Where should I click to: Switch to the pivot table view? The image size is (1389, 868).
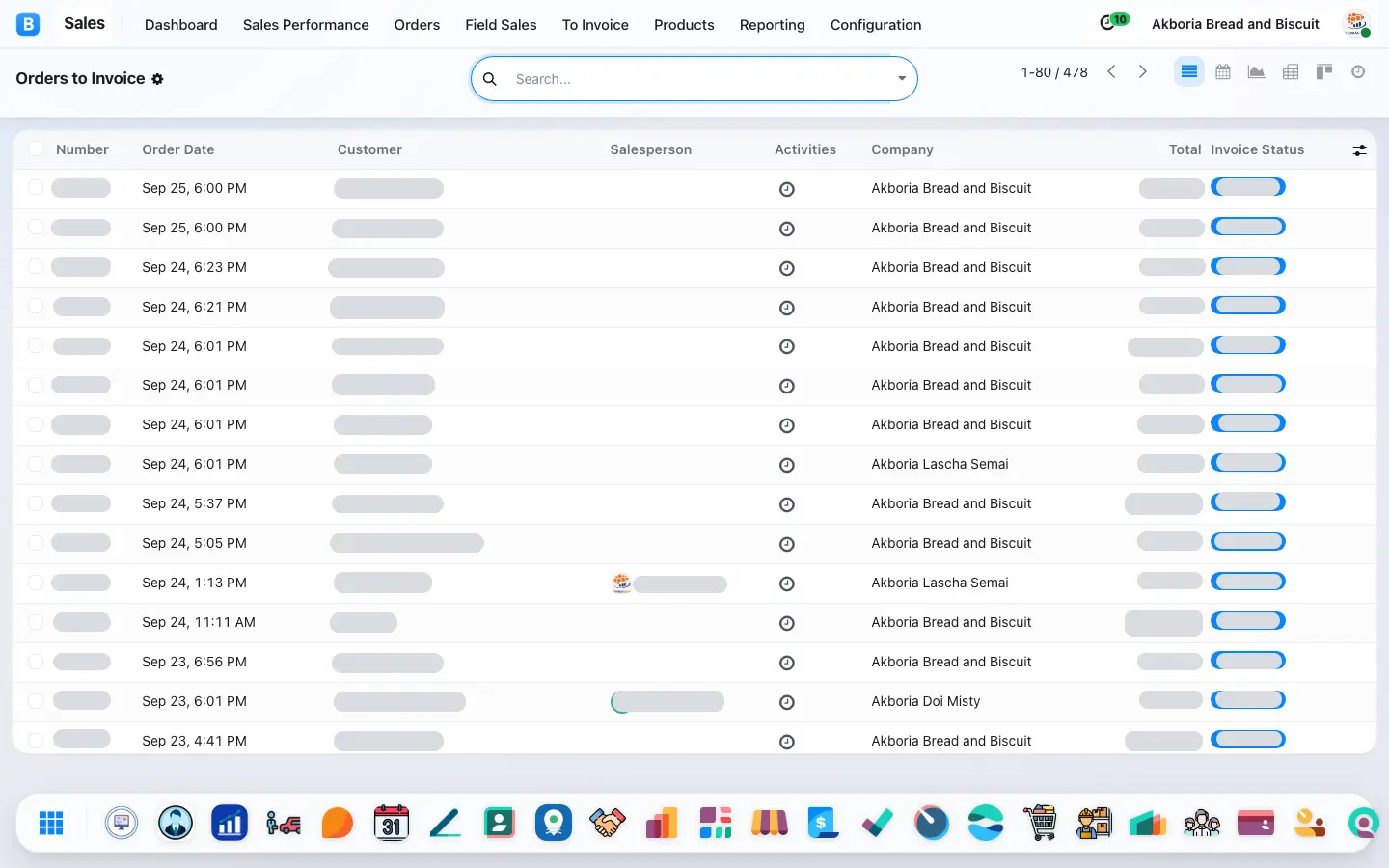point(1291,71)
